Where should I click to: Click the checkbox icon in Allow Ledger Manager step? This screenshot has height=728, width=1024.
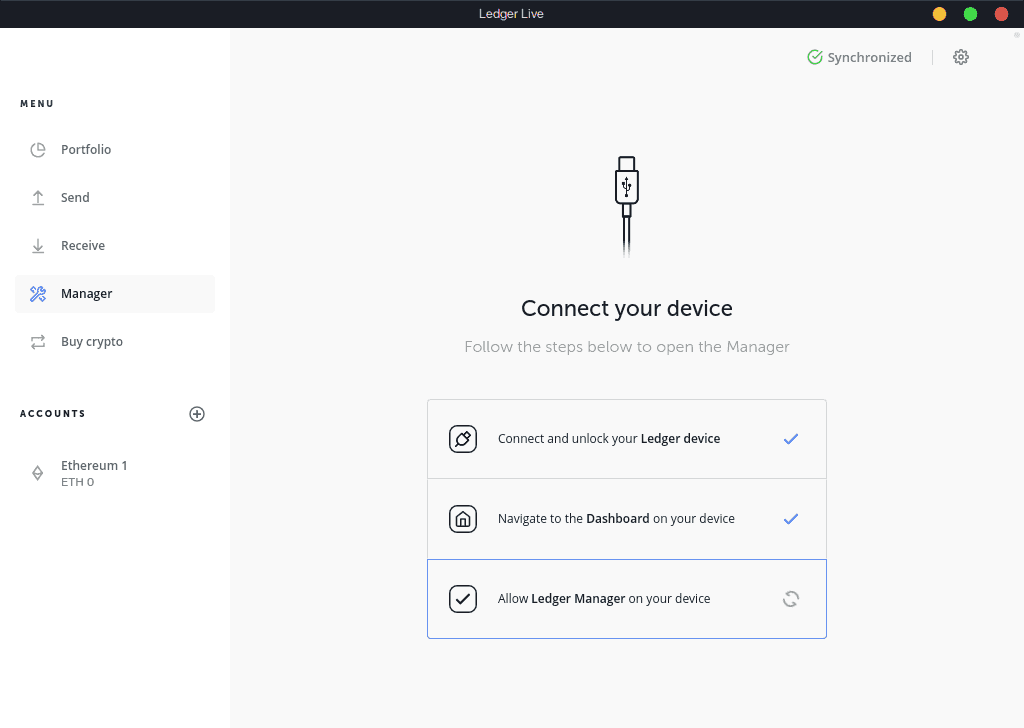462,599
